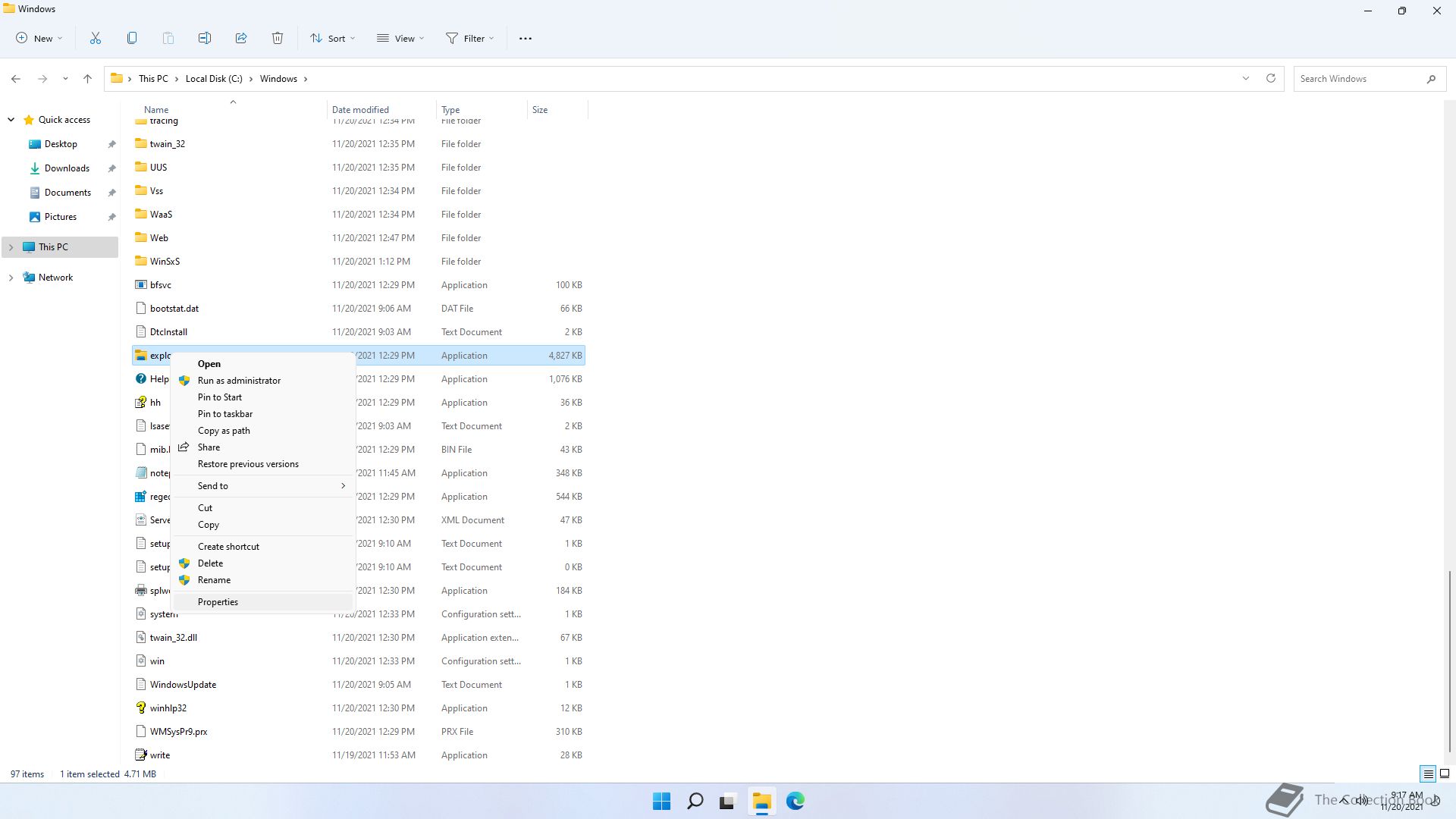The width and height of the screenshot is (1456, 819).
Task: Choose Rename in context menu
Action: pos(263,580)
